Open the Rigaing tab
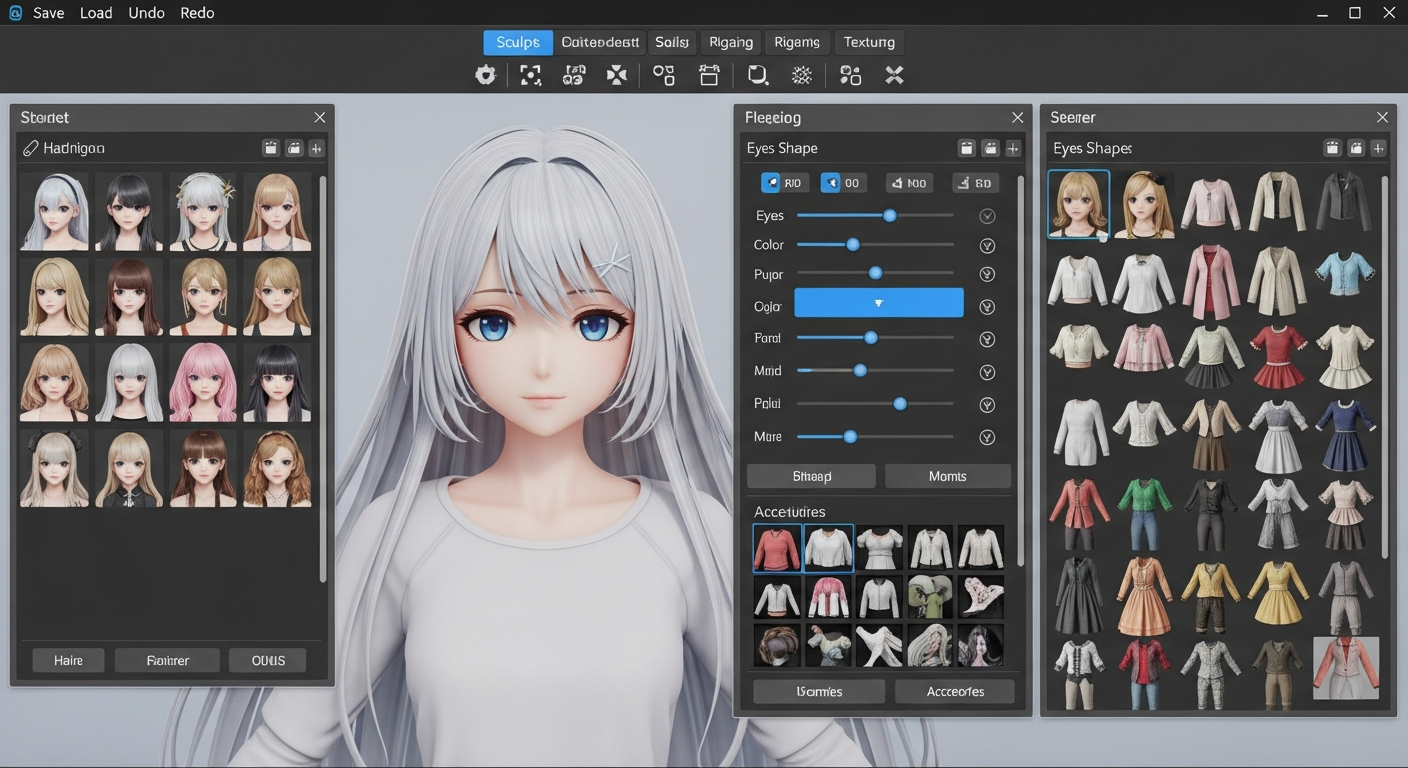Image resolution: width=1408 pixels, height=768 pixels. pyautogui.click(x=730, y=42)
